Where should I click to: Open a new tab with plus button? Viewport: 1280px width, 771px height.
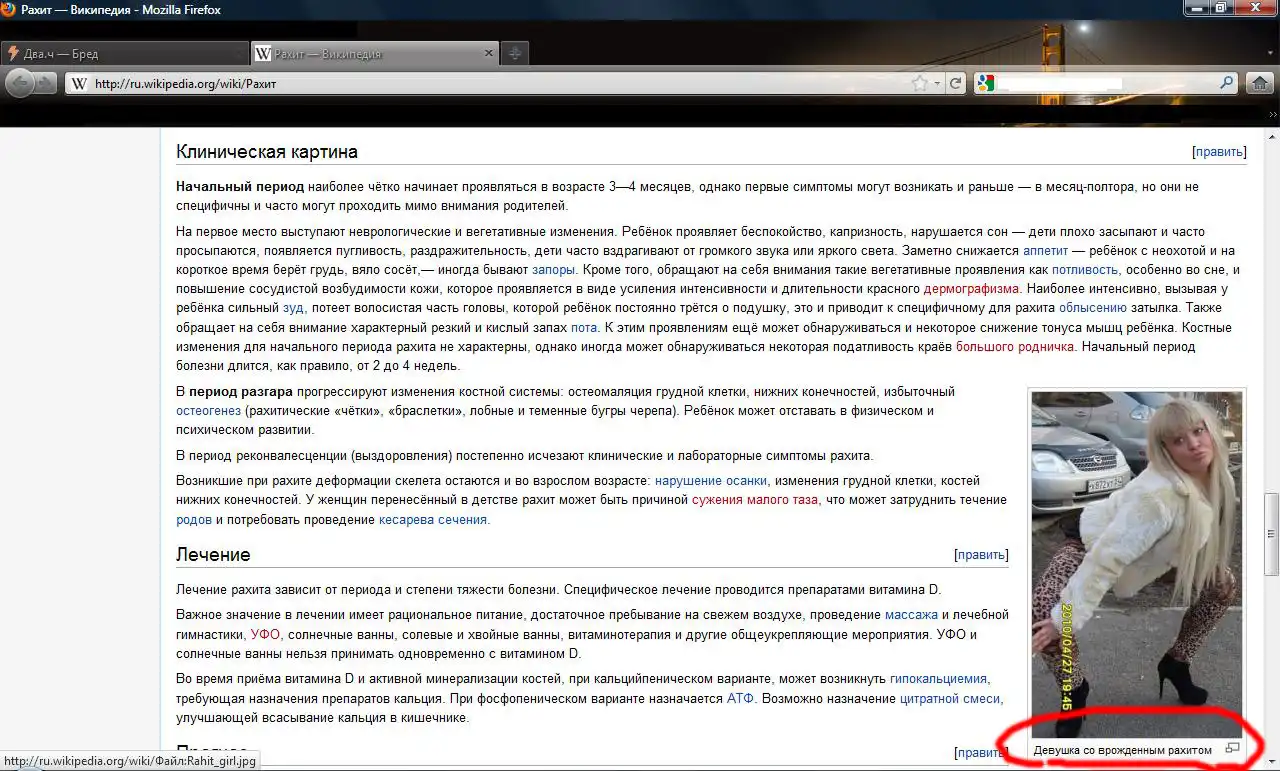tap(514, 54)
